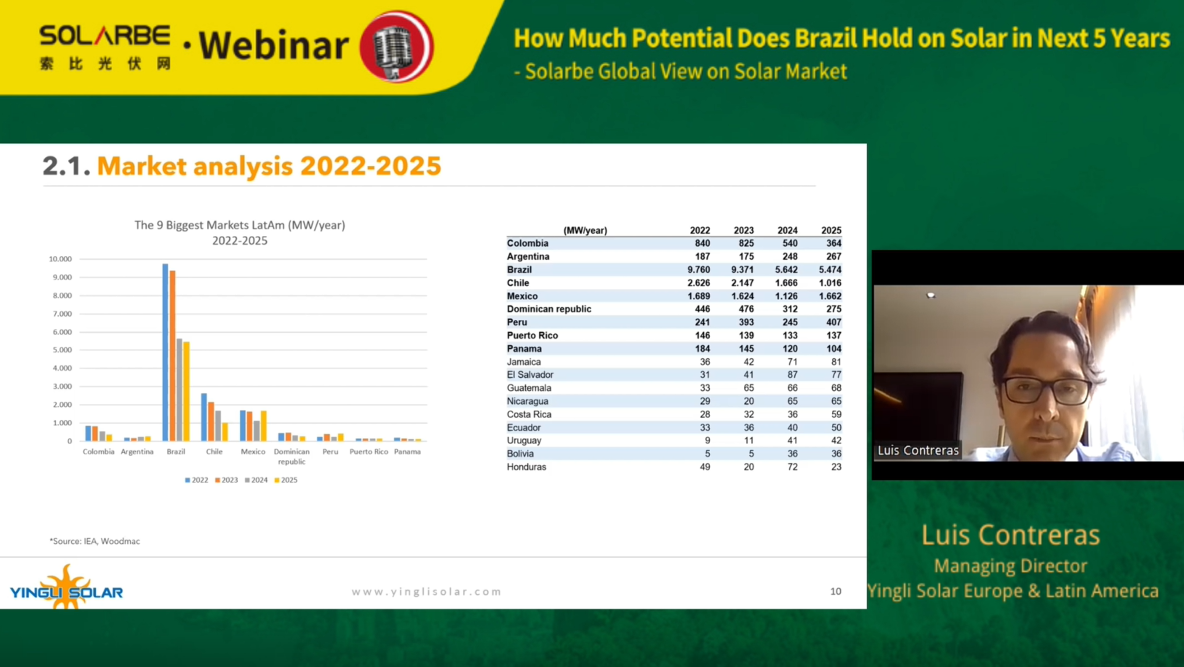Screen dimensions: 1184x667
Task: Click the 'Chile' axis label in chart
Action: [x=214, y=452]
